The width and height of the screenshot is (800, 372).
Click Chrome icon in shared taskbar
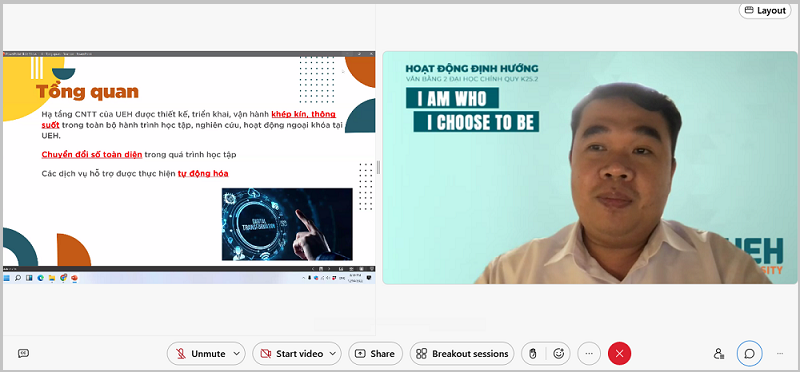click(63, 278)
